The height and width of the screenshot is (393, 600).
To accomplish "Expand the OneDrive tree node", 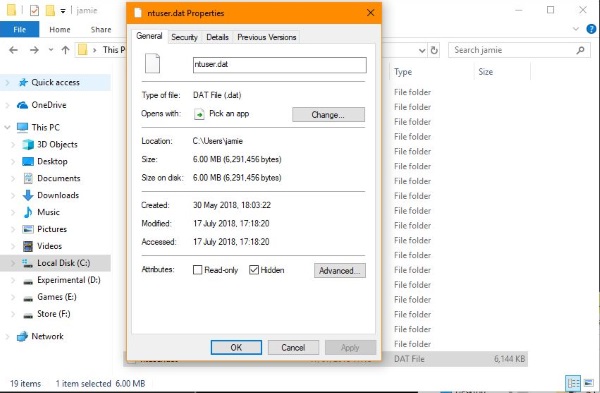I will click(x=7, y=105).
